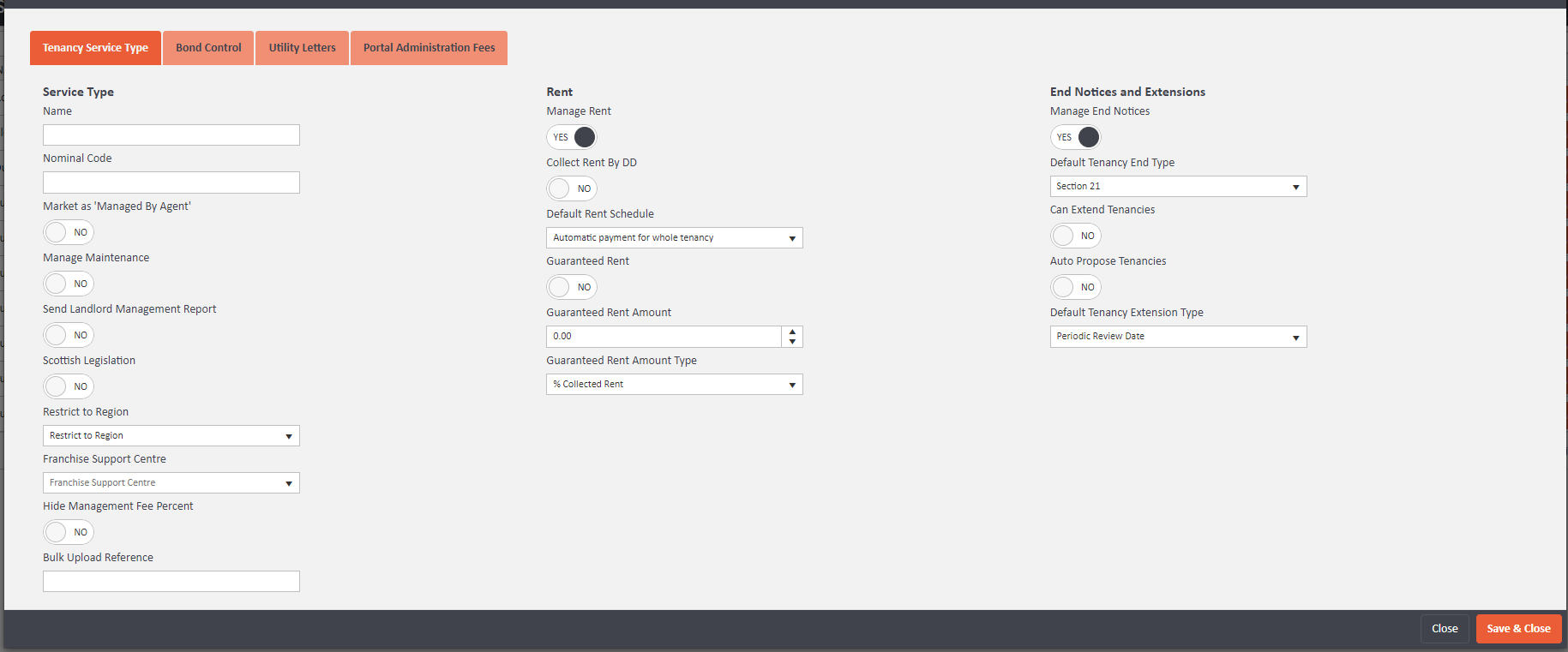Increase Guaranteed Rent Amount with up arrow
This screenshot has width=1568, height=652.
click(x=792, y=332)
